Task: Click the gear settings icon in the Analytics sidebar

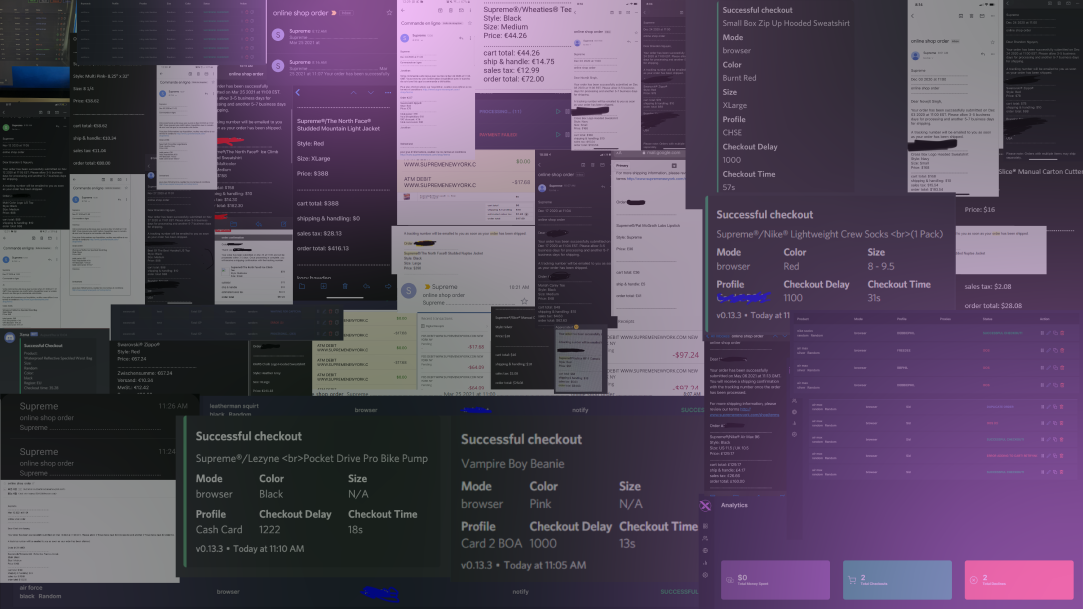Action: (x=705, y=575)
